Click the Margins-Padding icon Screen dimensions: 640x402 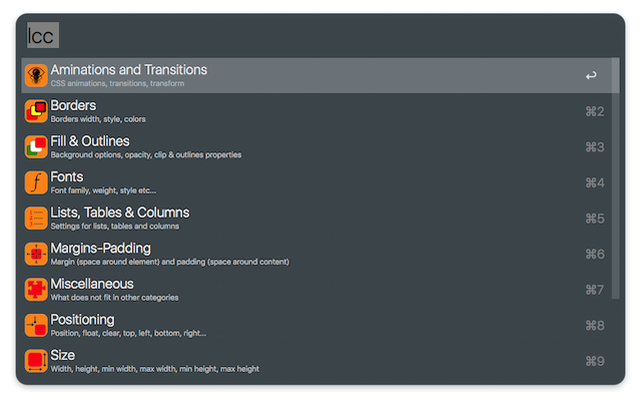click(x=36, y=254)
